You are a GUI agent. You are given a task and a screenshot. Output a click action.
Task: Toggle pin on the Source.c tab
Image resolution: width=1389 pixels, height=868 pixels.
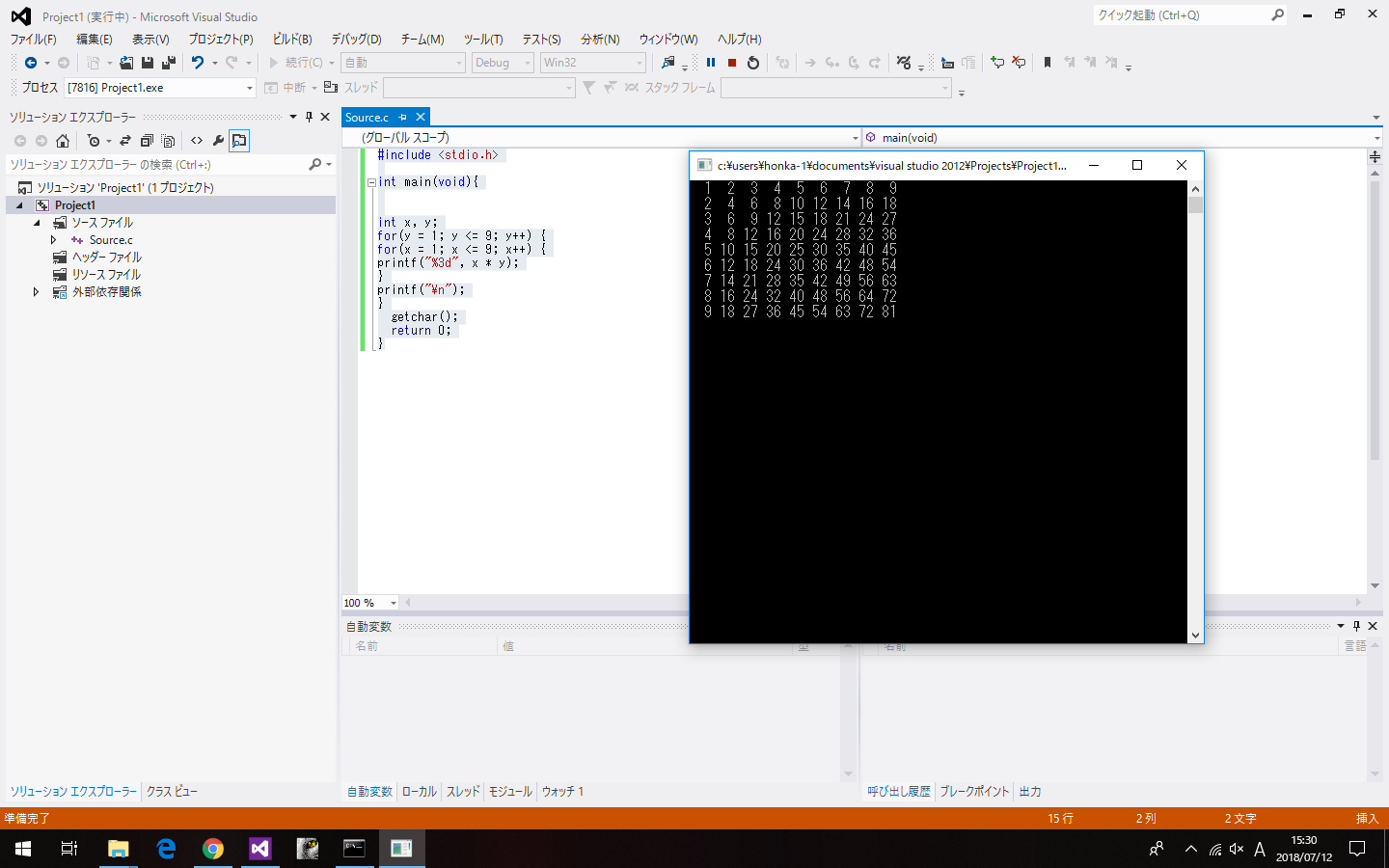403,118
